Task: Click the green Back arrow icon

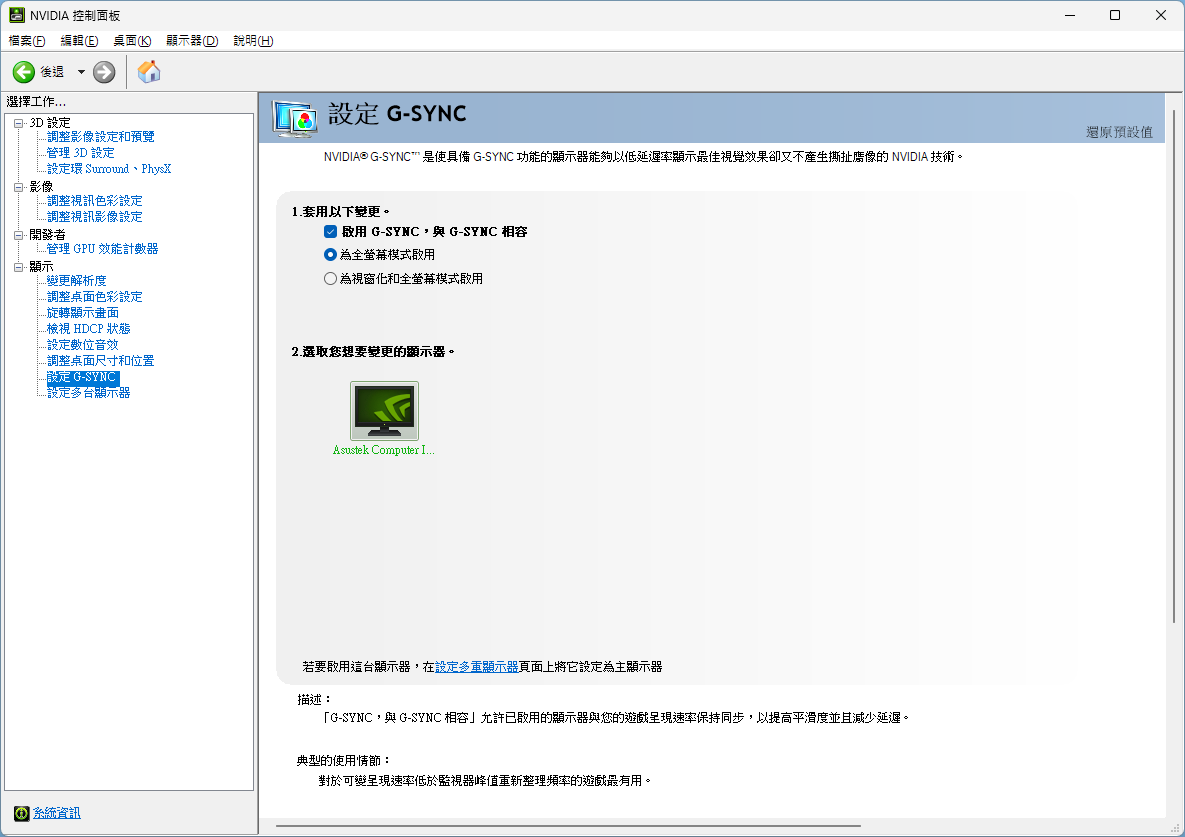Action: click(23, 72)
